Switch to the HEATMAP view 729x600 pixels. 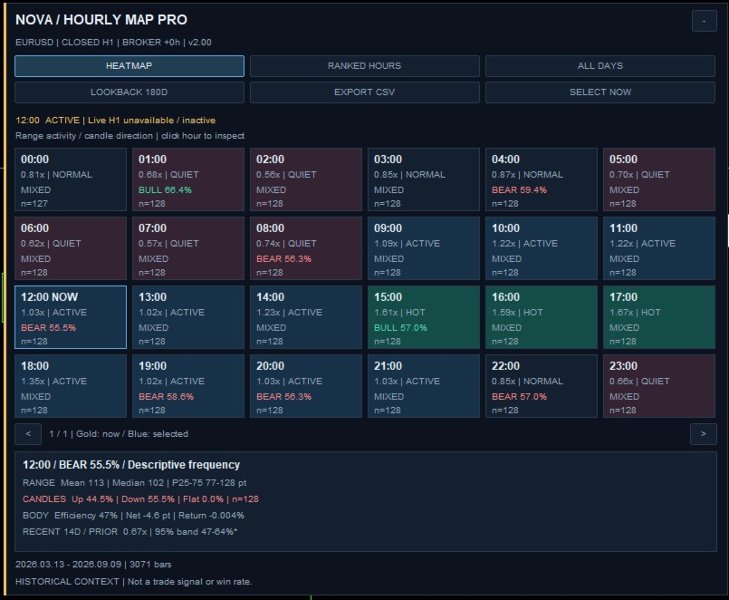coord(129,66)
